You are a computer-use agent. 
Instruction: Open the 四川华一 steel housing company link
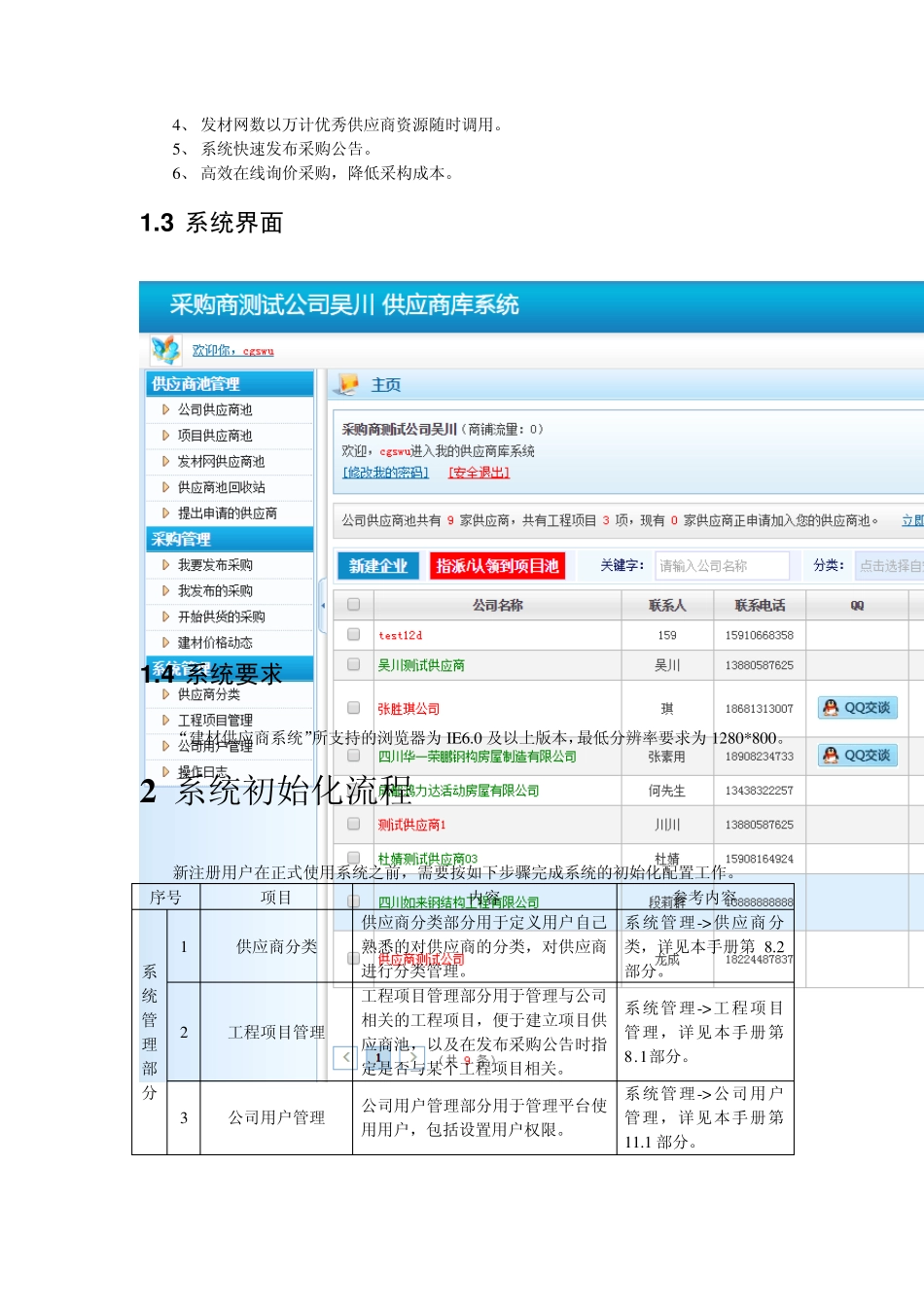477,756
